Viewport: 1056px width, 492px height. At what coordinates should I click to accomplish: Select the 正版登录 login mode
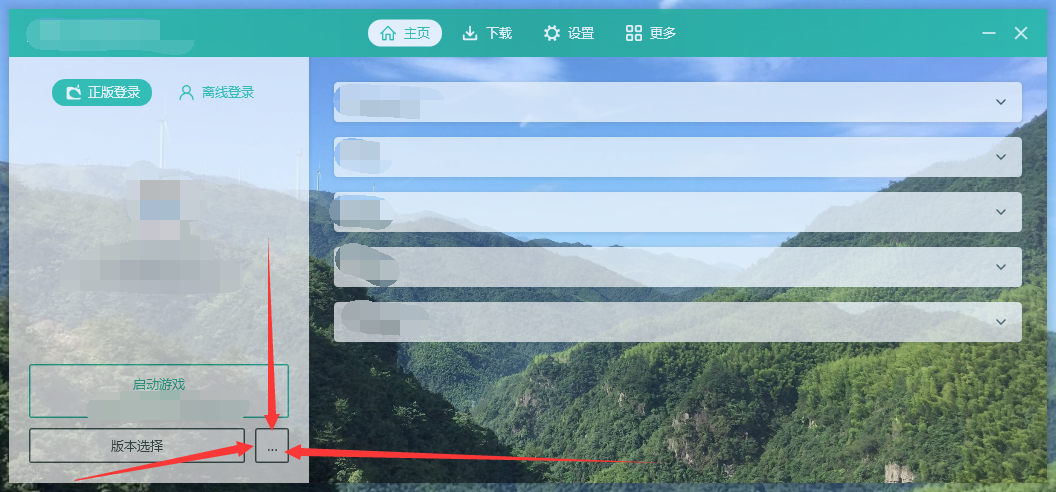[x=102, y=92]
